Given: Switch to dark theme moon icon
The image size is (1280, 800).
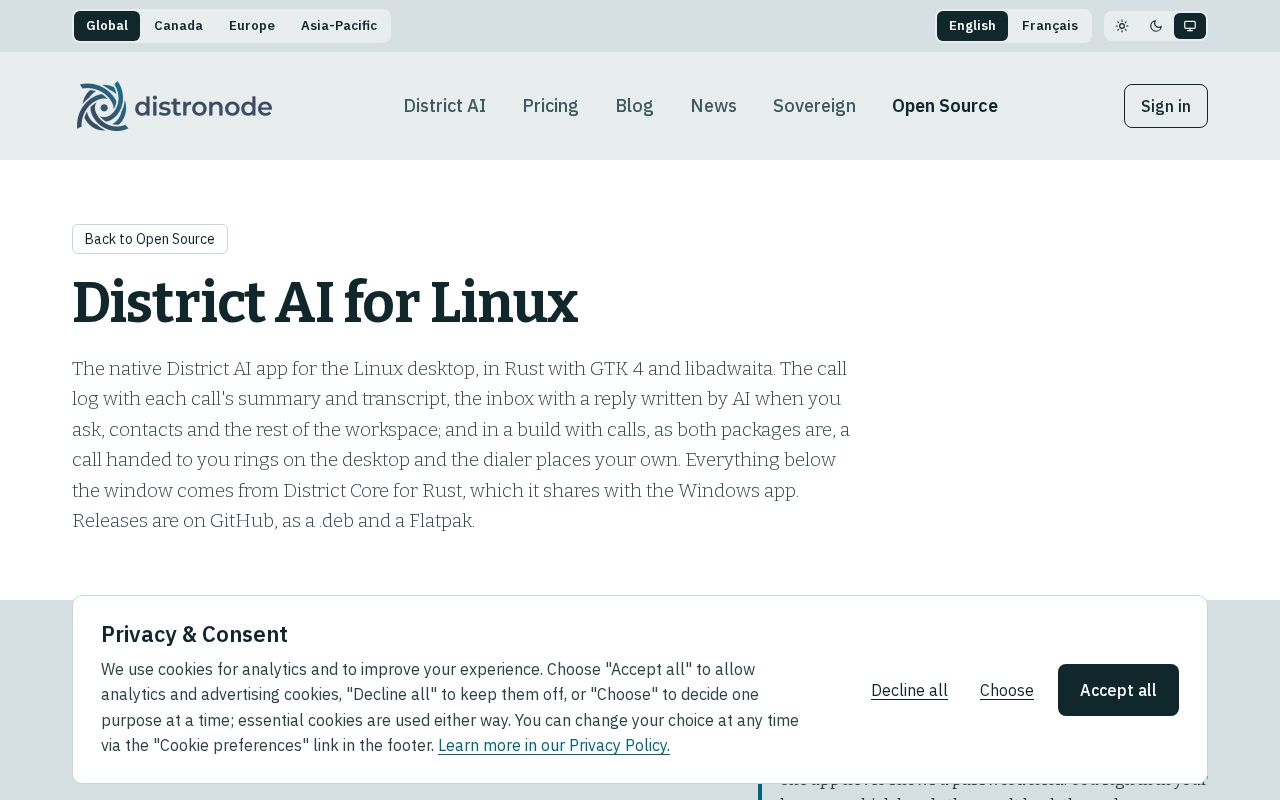Looking at the screenshot, I should pyautogui.click(x=1156, y=26).
